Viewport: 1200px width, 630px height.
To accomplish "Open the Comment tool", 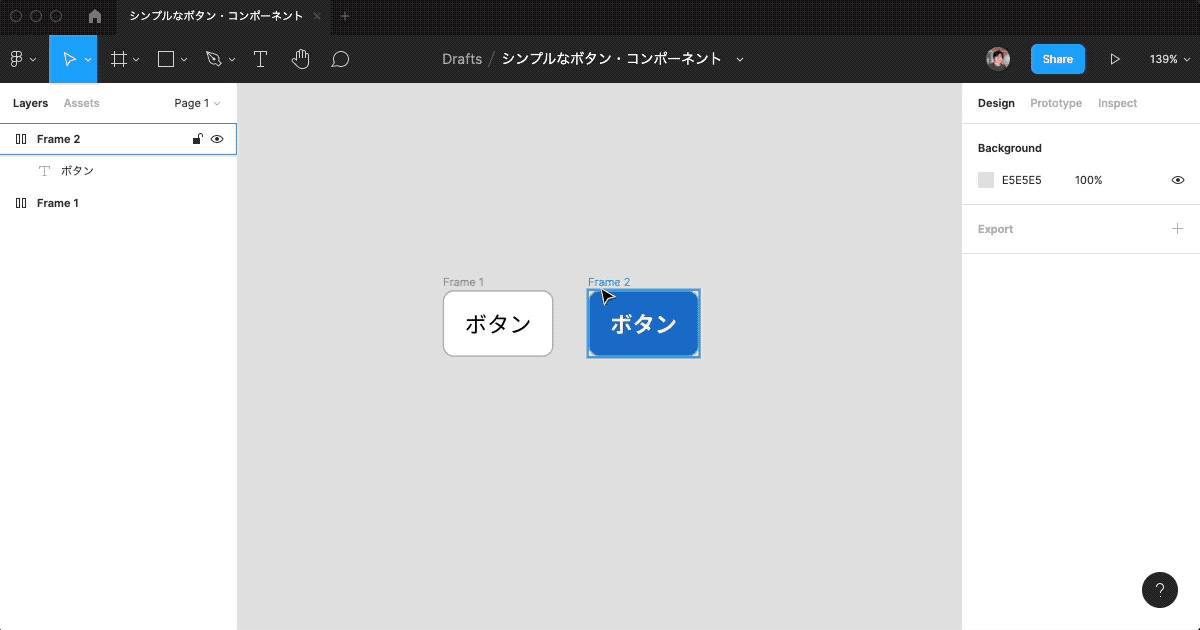I will point(340,59).
